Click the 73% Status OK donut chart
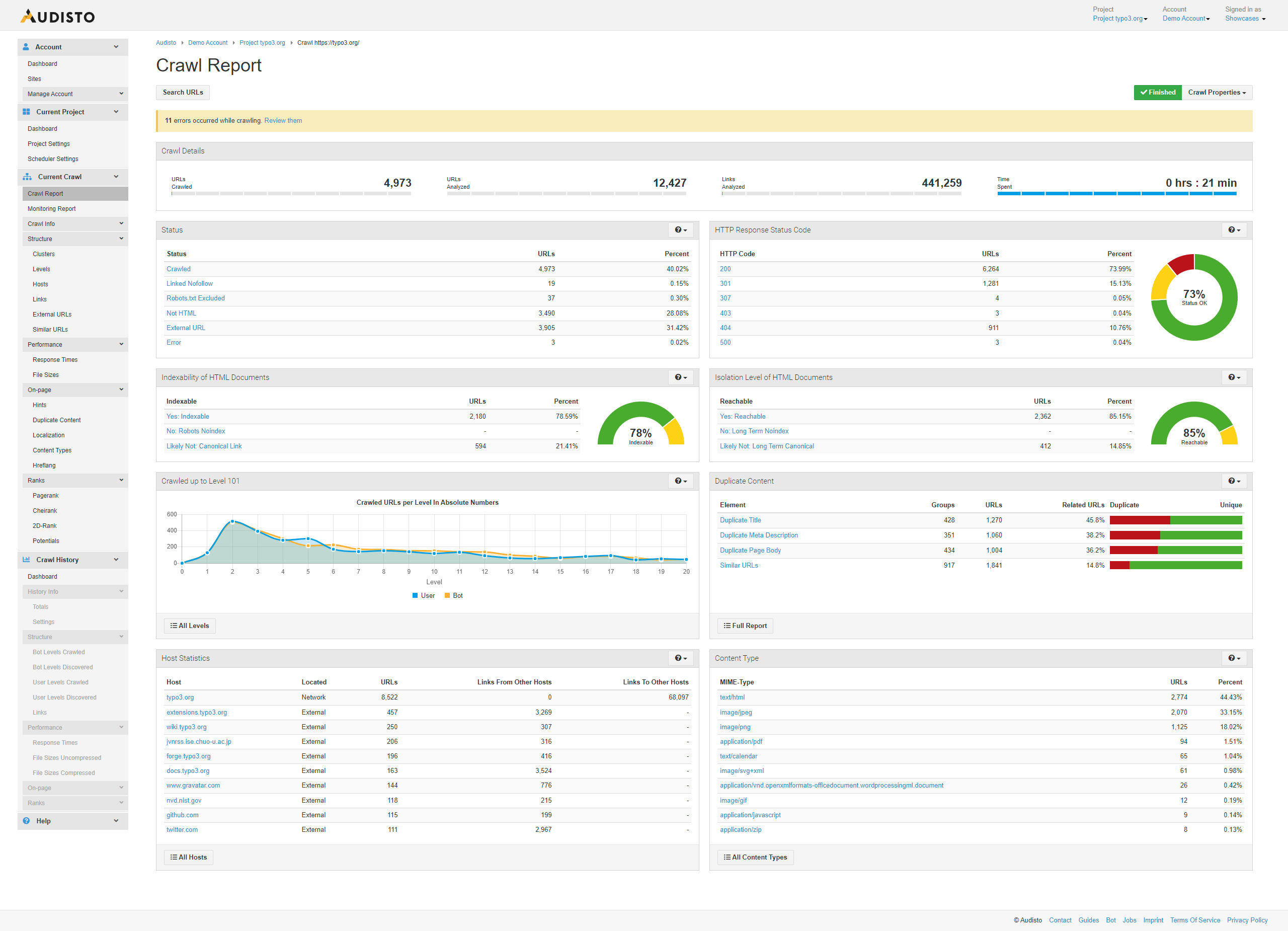 coord(1194,297)
